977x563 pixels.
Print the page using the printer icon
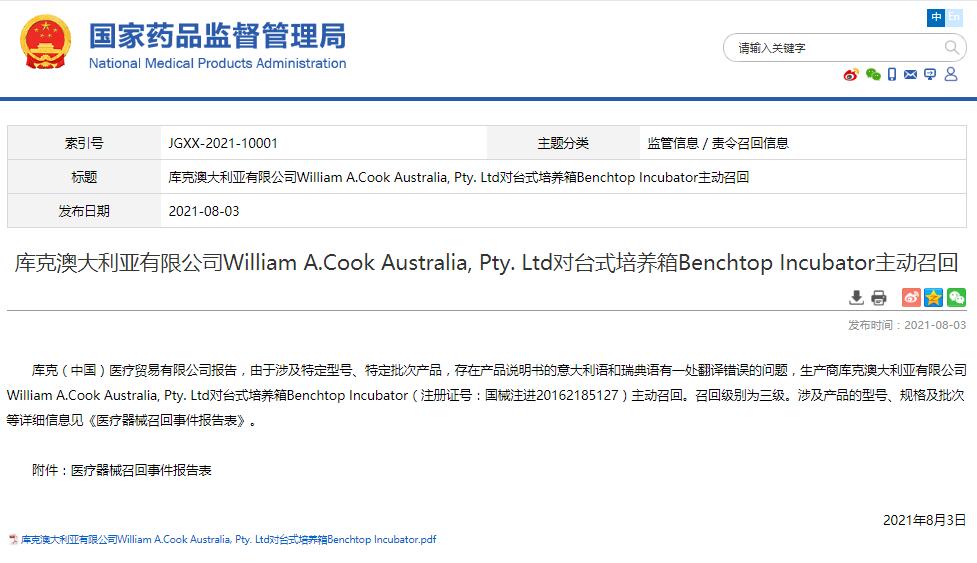click(x=879, y=298)
